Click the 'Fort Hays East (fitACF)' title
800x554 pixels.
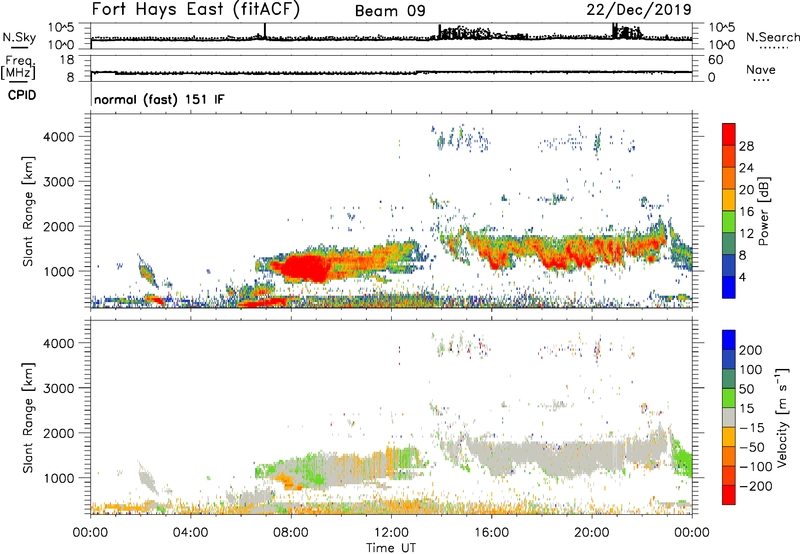click(195, 10)
